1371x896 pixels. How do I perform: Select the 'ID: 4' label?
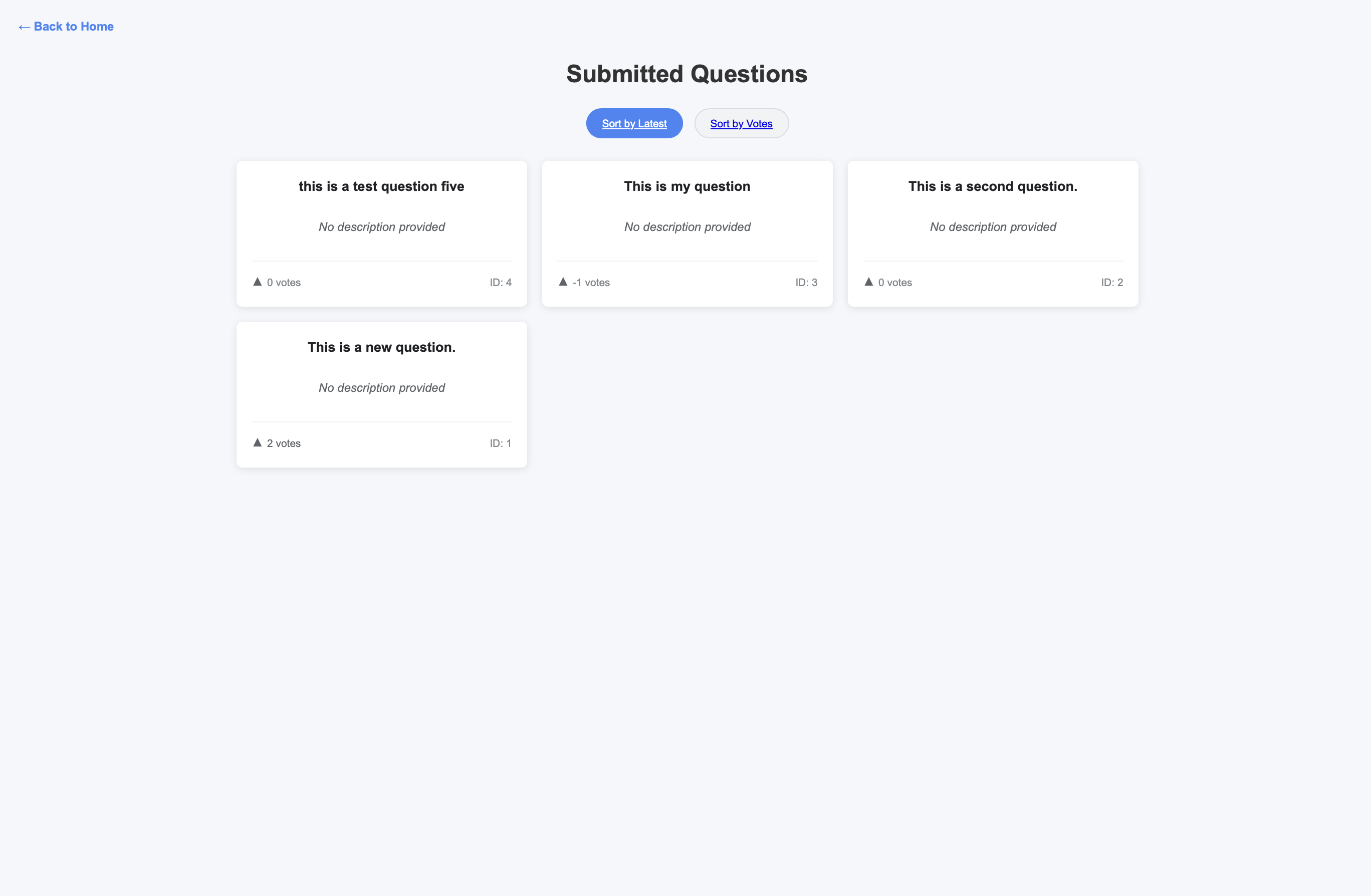point(501,282)
